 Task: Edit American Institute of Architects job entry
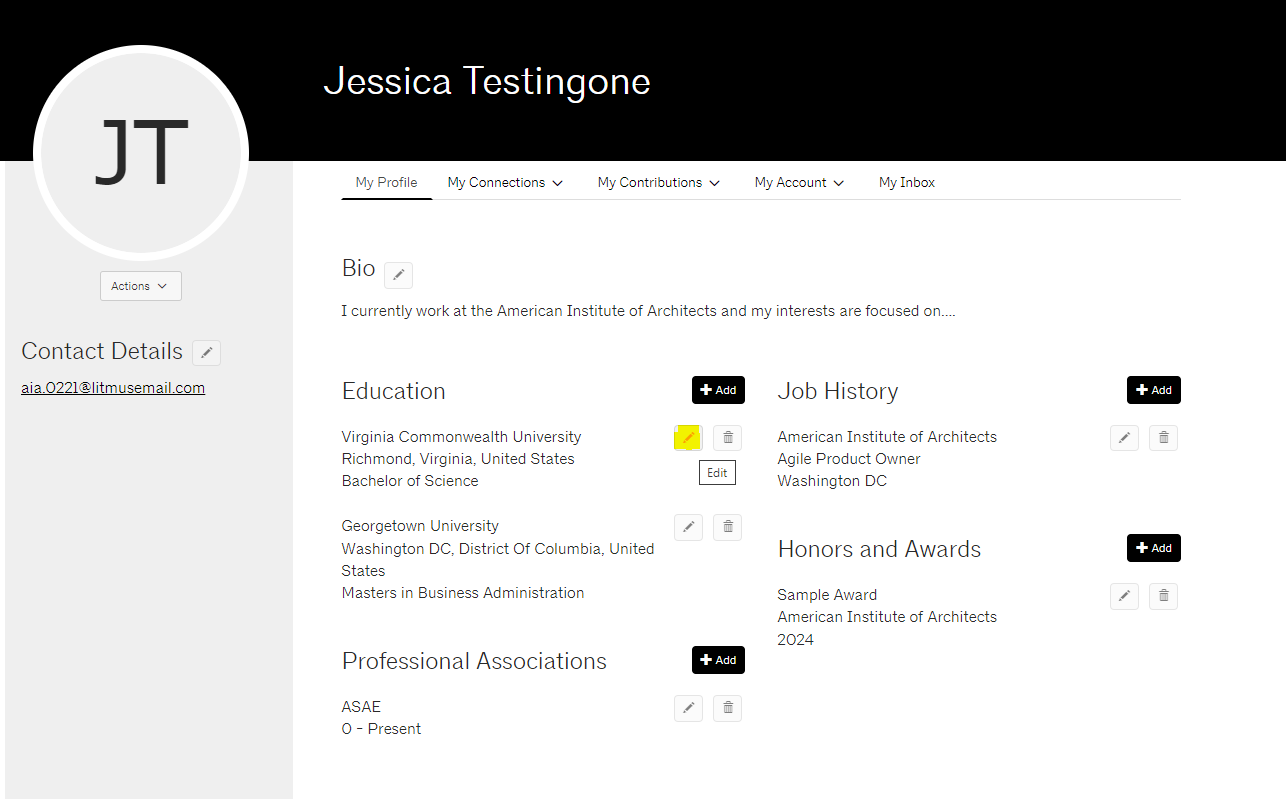(1124, 438)
